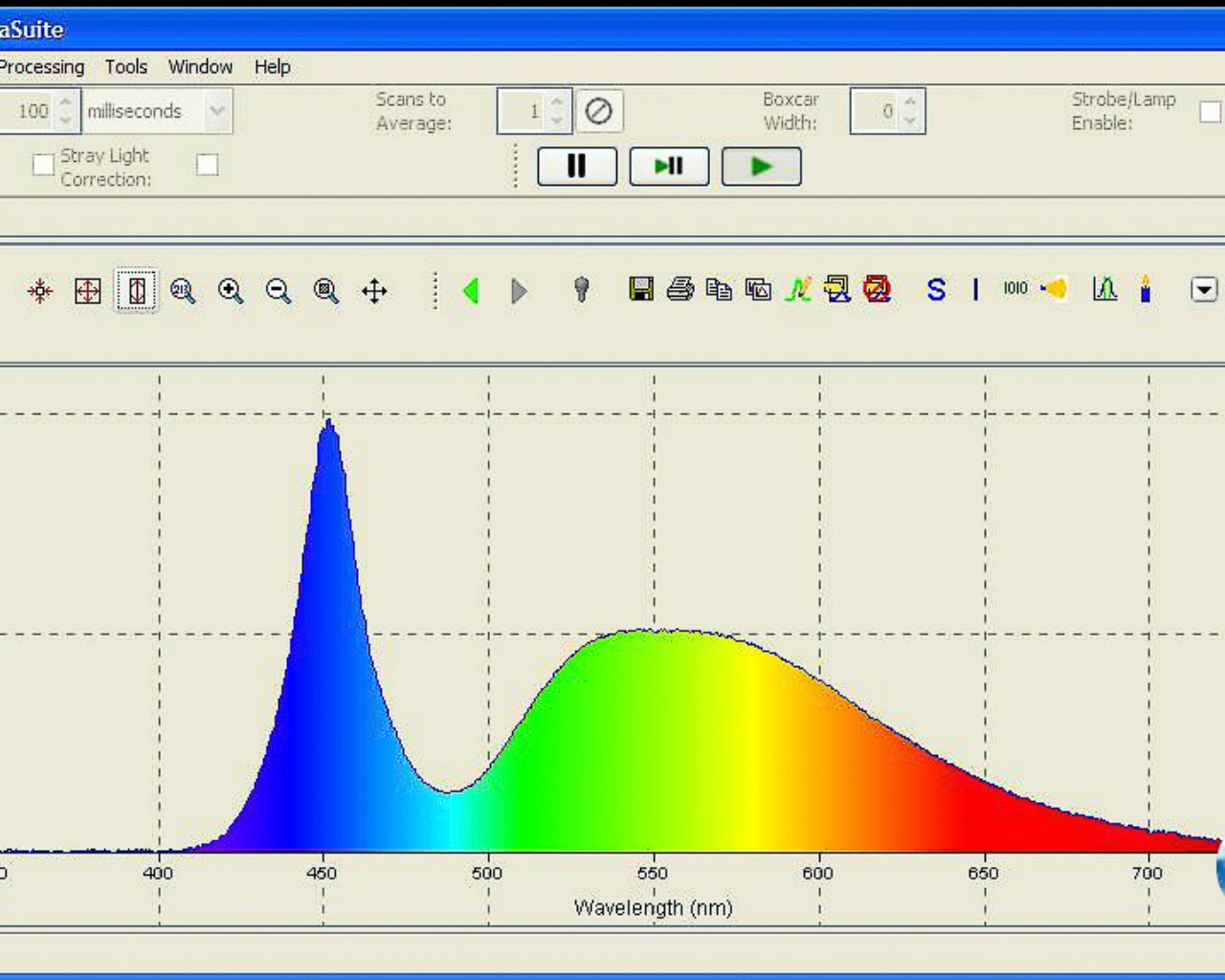The width and height of the screenshot is (1225, 980).
Task: Click the green left arrow icon
Action: (470, 291)
